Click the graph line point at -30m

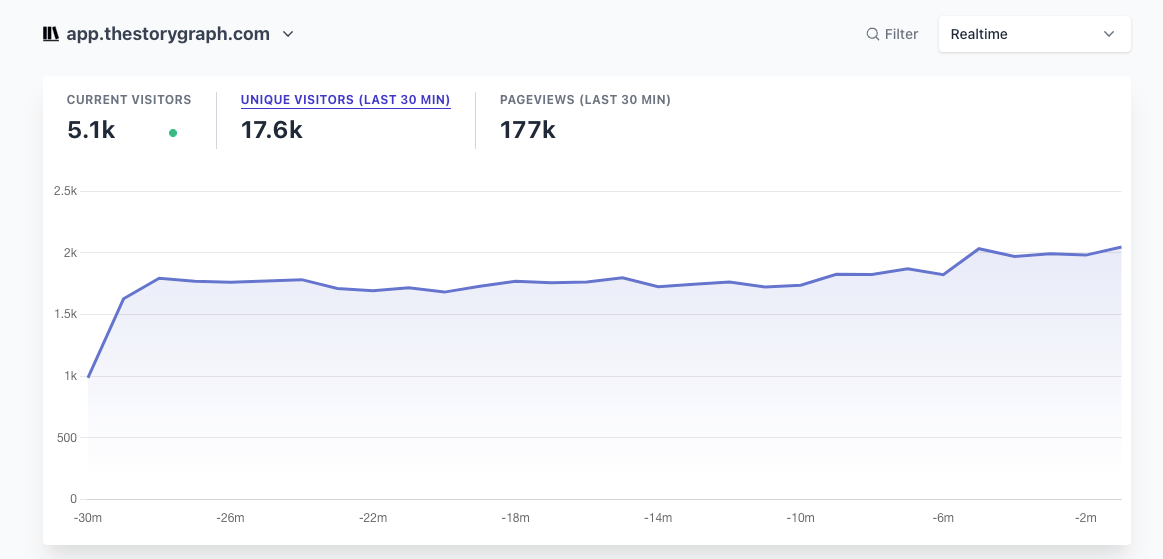(x=88, y=377)
